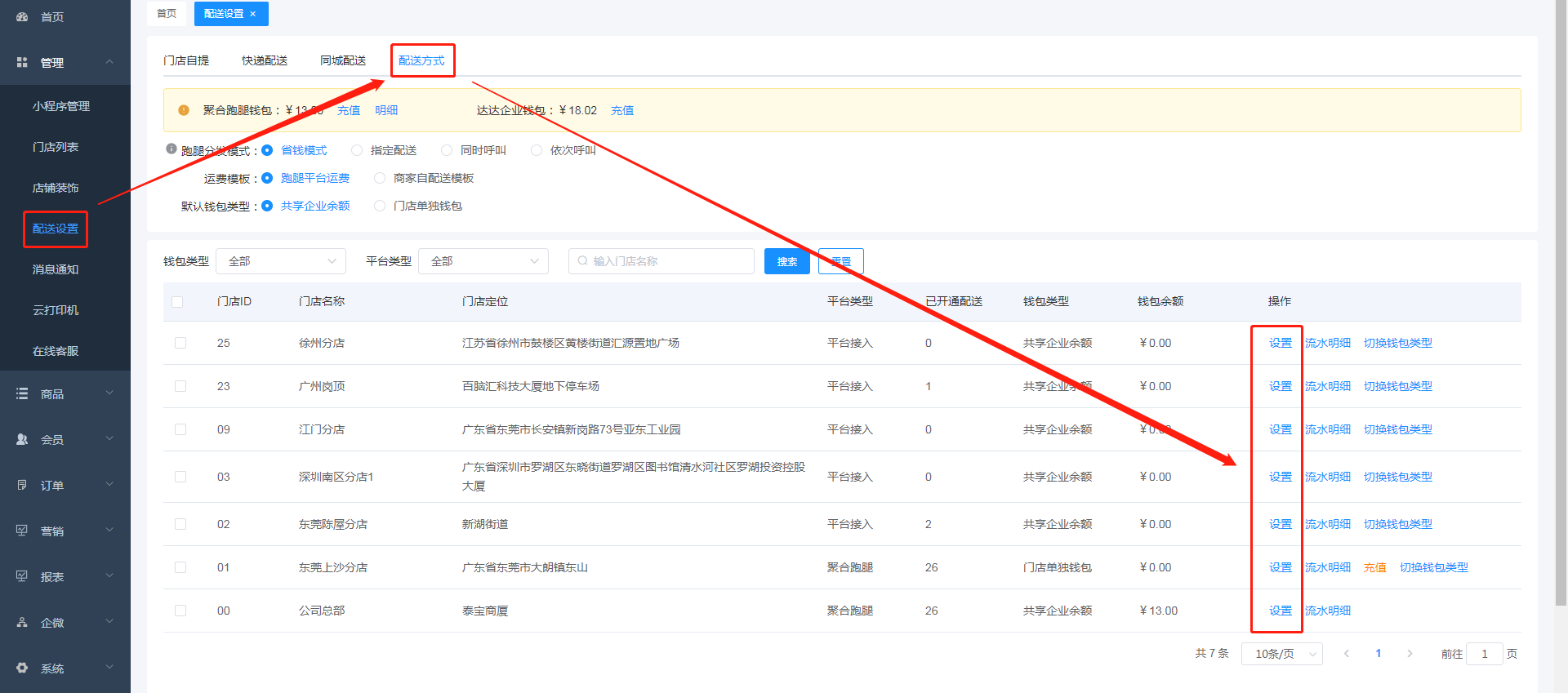Select the 指定配送 radio option
Viewport: 1568px width, 693px height.
(x=357, y=150)
